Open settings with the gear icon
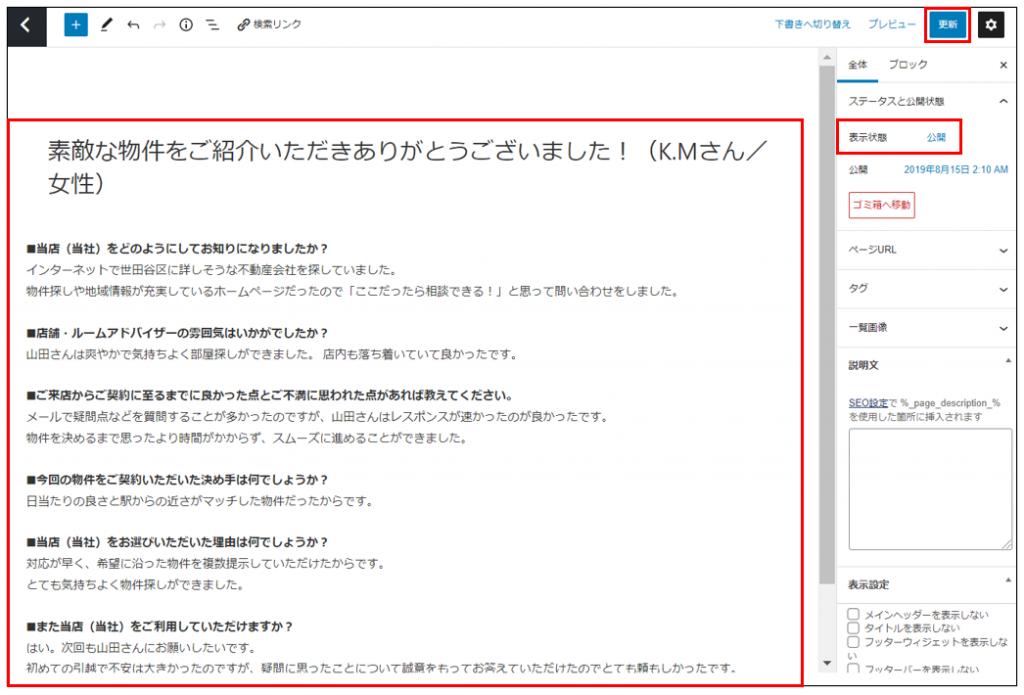Viewport: 1024px width, 695px height. 990,25
